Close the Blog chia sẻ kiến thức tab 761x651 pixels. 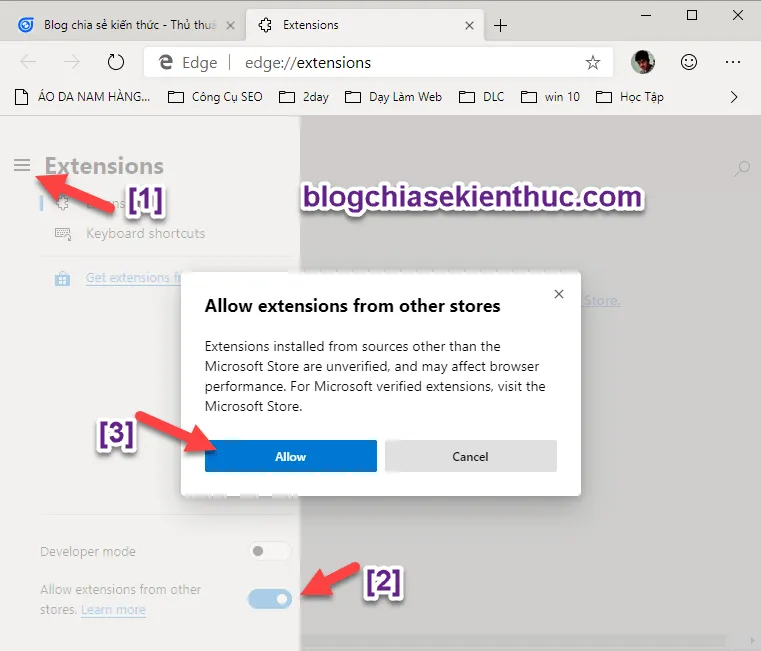click(x=231, y=25)
